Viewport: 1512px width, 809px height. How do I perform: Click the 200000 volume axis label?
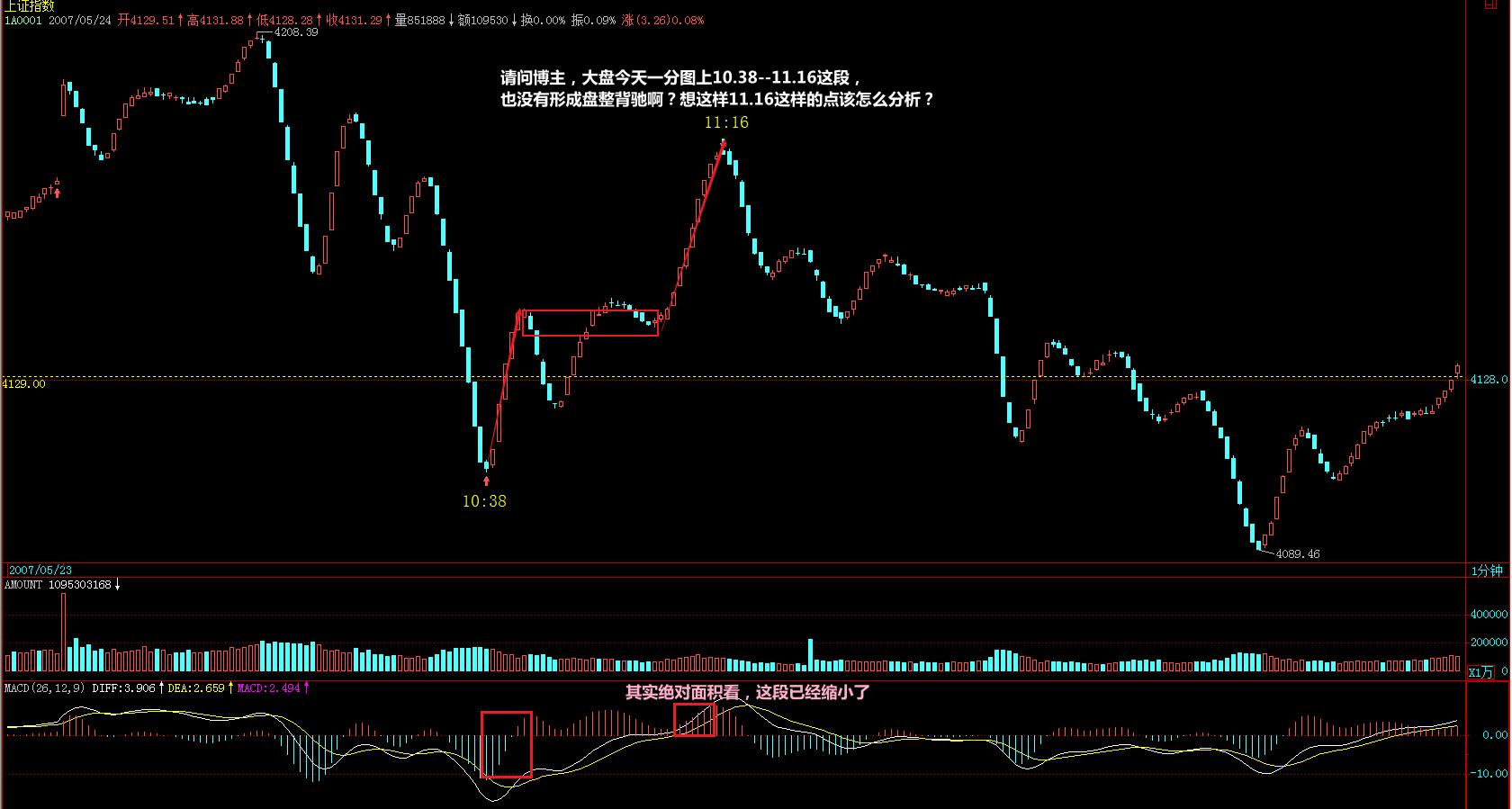click(x=1489, y=643)
